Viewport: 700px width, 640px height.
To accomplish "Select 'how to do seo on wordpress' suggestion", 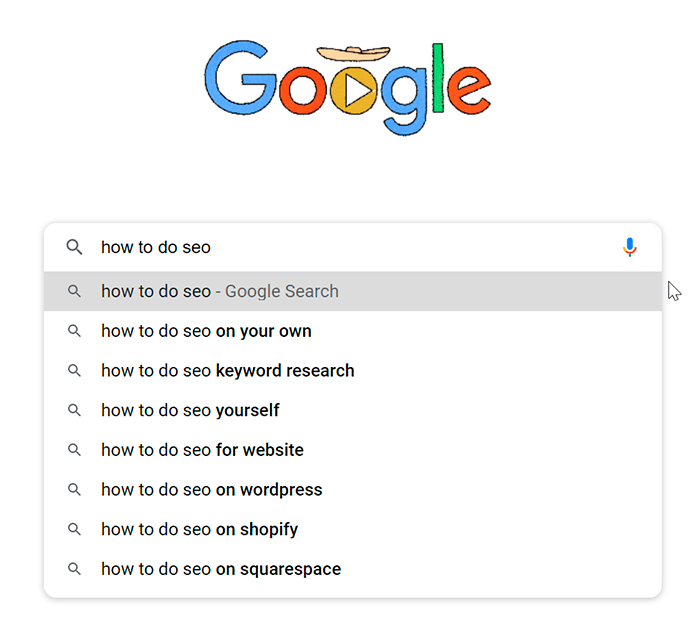I will (x=353, y=490).
